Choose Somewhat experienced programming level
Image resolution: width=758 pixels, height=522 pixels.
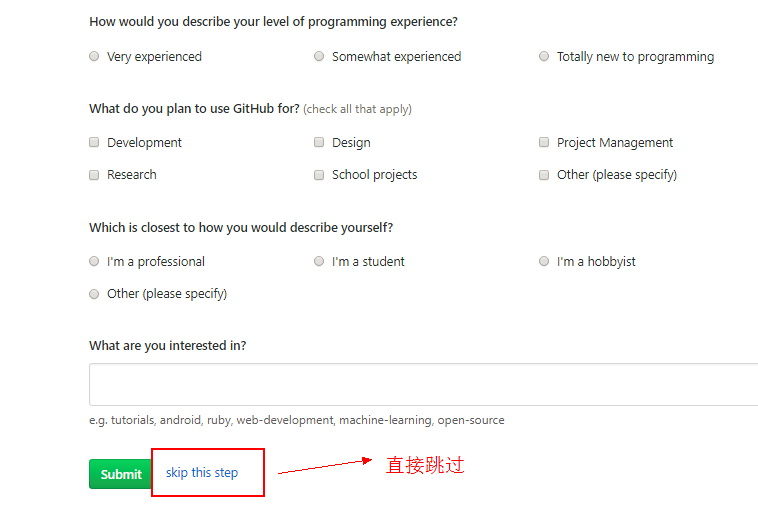pyautogui.click(x=319, y=57)
